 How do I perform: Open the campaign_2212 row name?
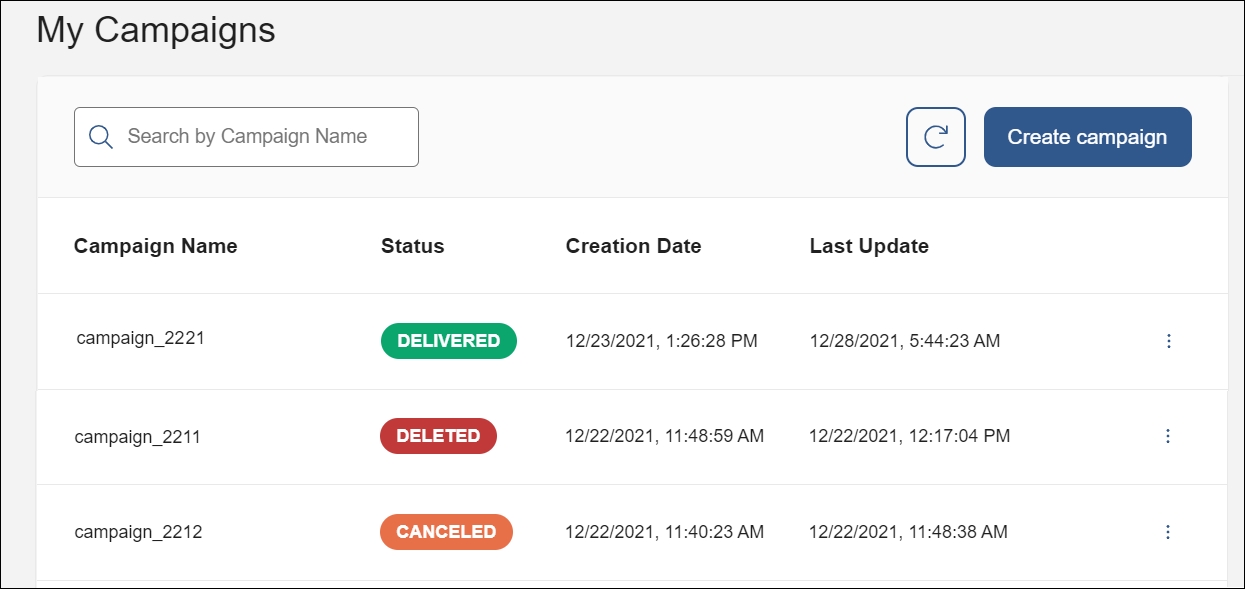point(138,532)
